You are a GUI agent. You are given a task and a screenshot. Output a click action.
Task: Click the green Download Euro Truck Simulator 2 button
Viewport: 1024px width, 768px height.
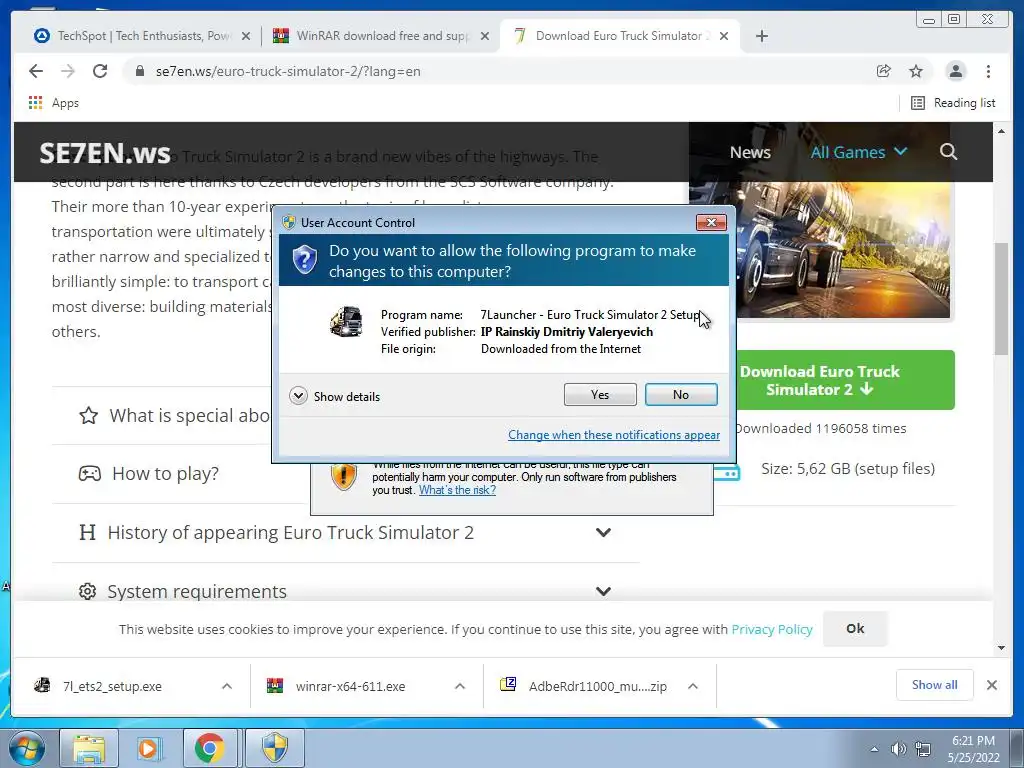click(845, 380)
